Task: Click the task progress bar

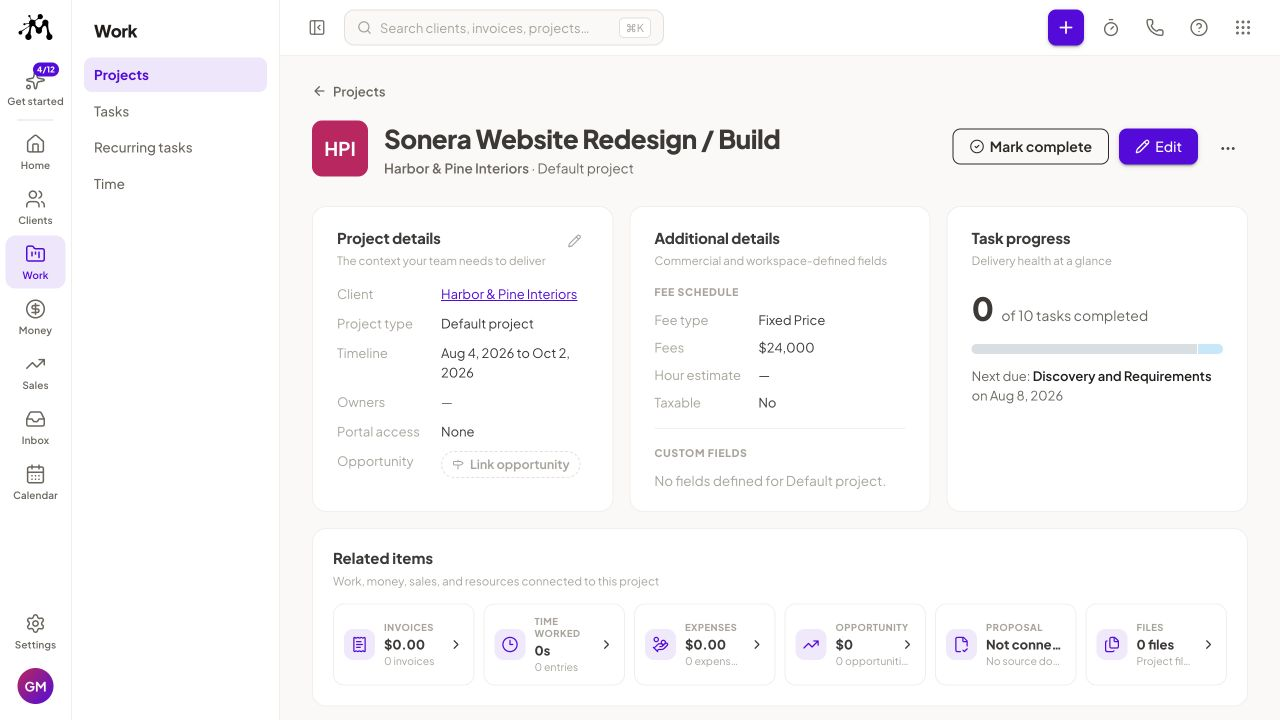Action: [1097, 349]
